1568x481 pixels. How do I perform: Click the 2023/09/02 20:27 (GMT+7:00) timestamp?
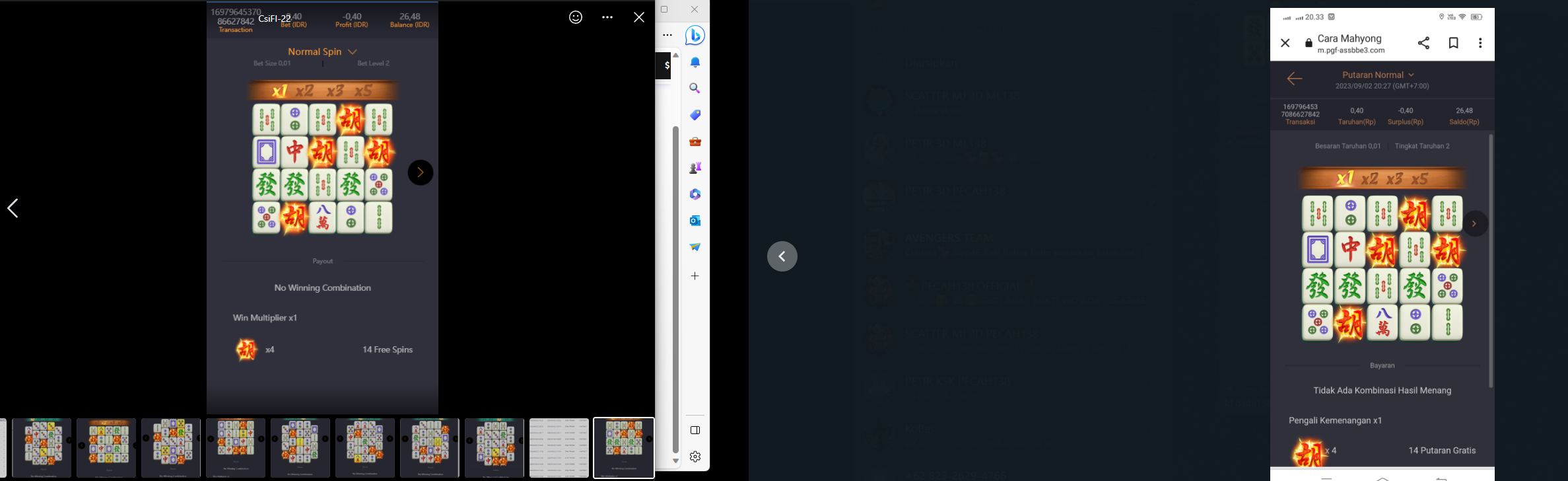click(x=1382, y=86)
